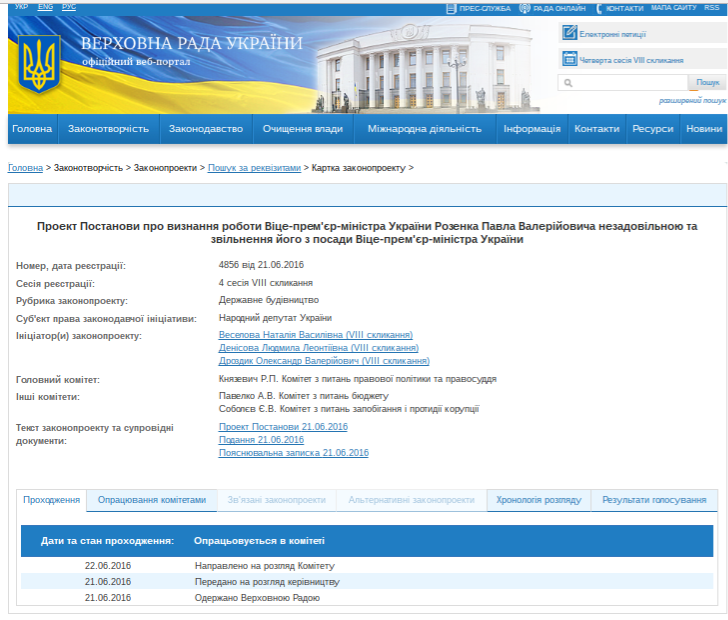Click row Одержано Верховною Радою
Viewport: 728px width, 620px height.
pos(367,597)
